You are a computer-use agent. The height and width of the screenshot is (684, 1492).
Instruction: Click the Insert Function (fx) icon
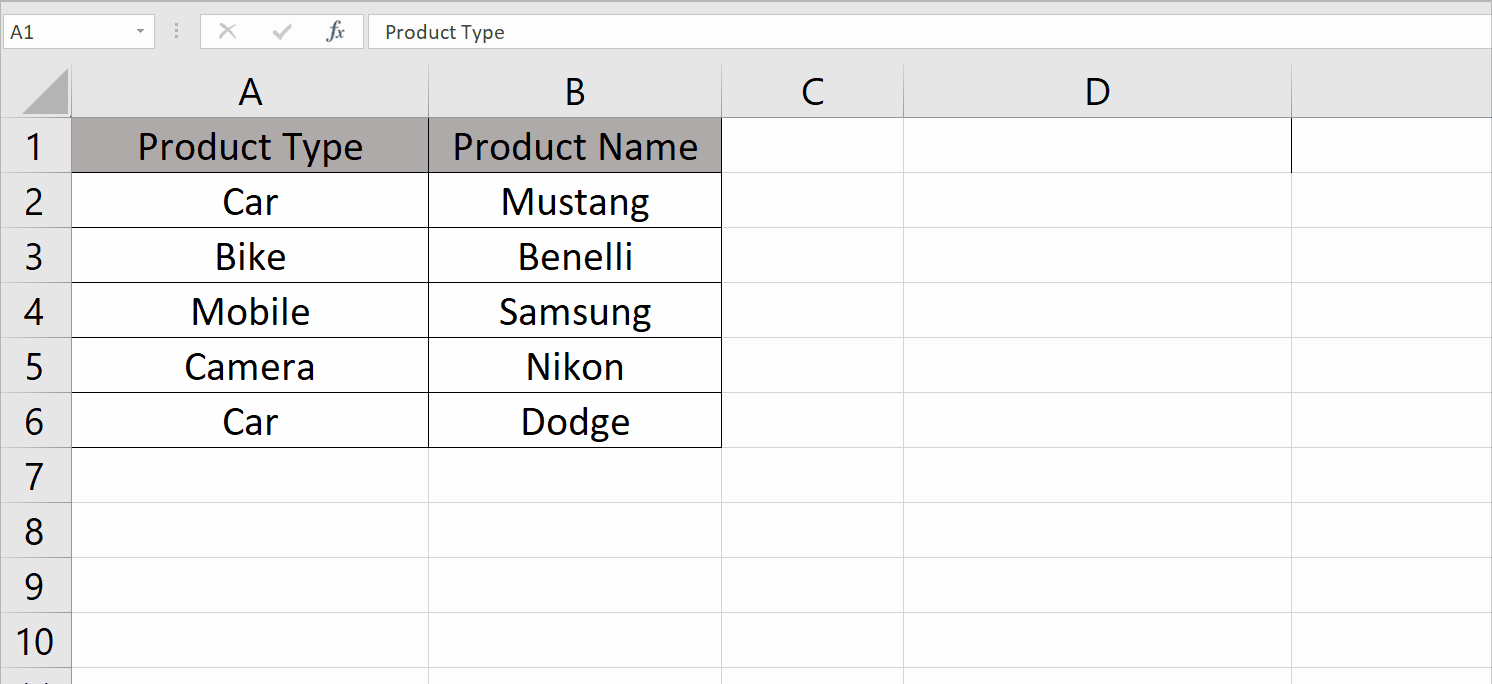click(x=337, y=31)
